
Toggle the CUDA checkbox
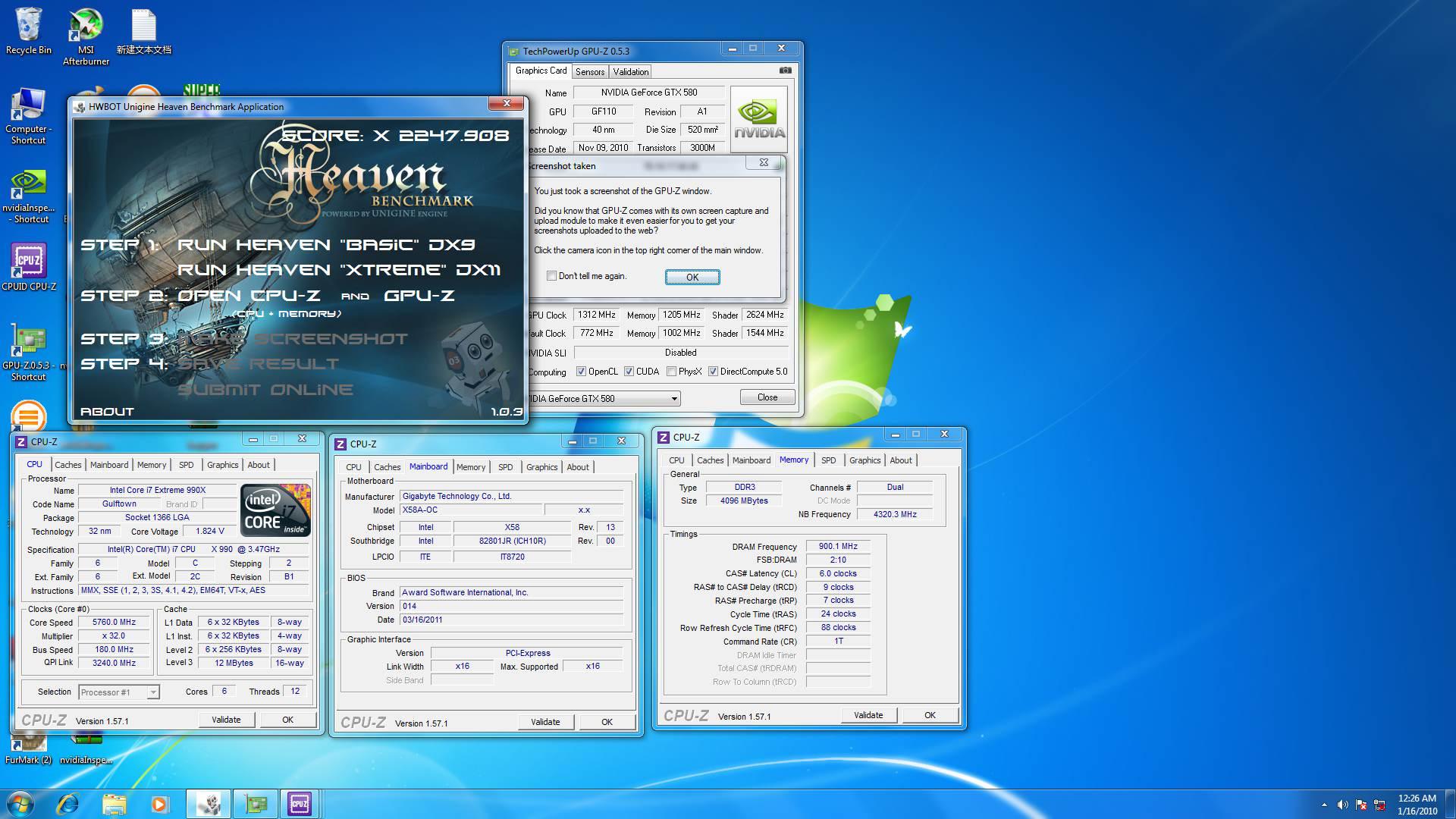pos(629,372)
